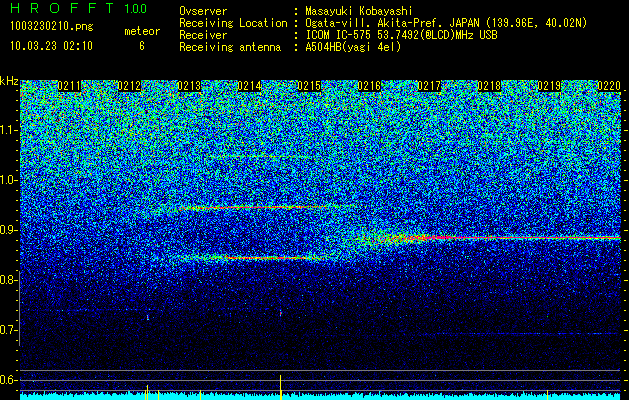Click the 'Receiving Location' label
The image size is (629, 400).
pos(233,23)
